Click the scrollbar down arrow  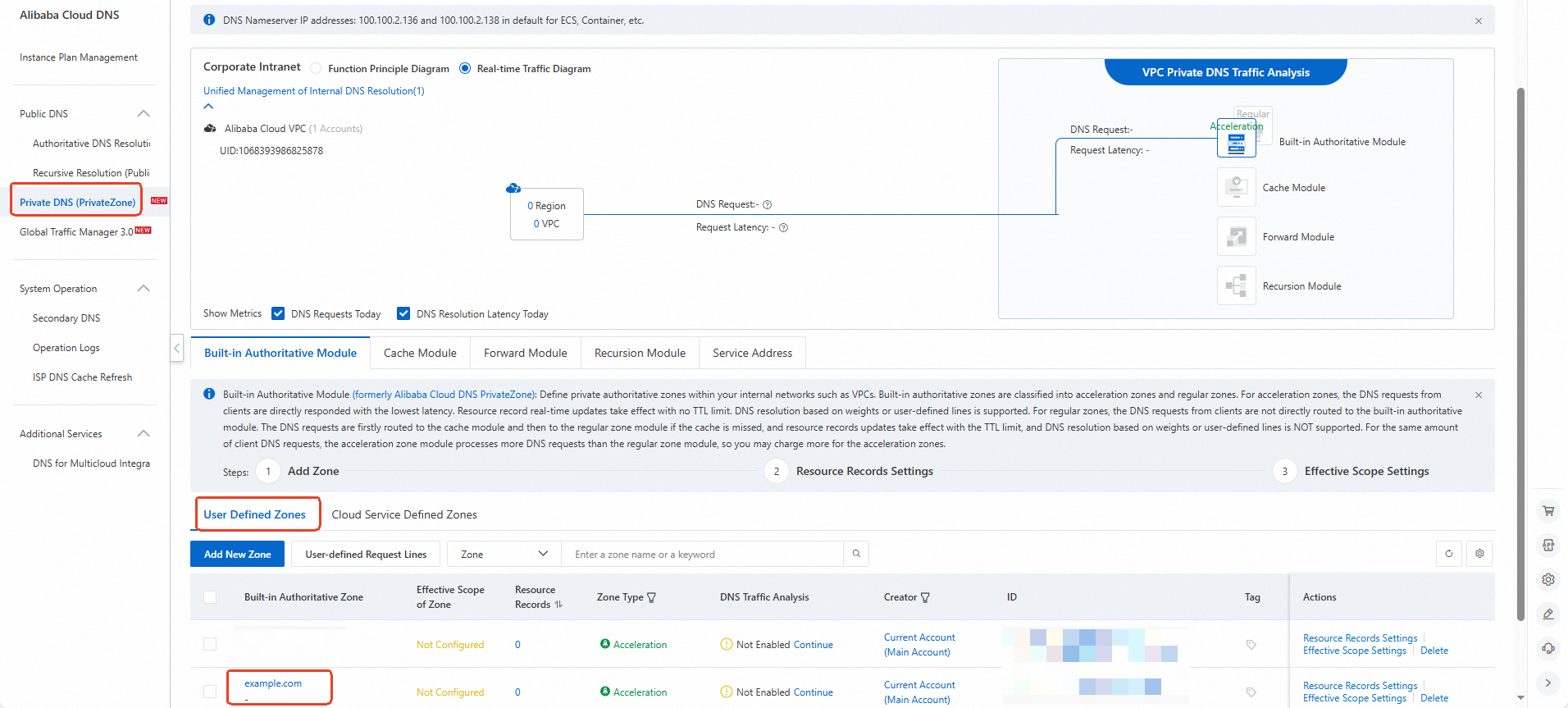[1521, 698]
